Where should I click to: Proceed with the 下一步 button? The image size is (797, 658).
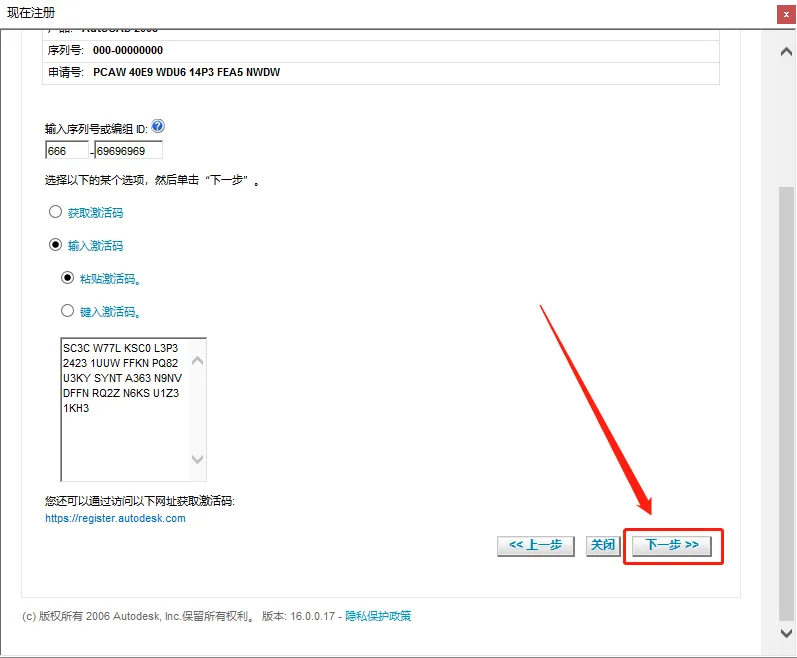point(671,545)
